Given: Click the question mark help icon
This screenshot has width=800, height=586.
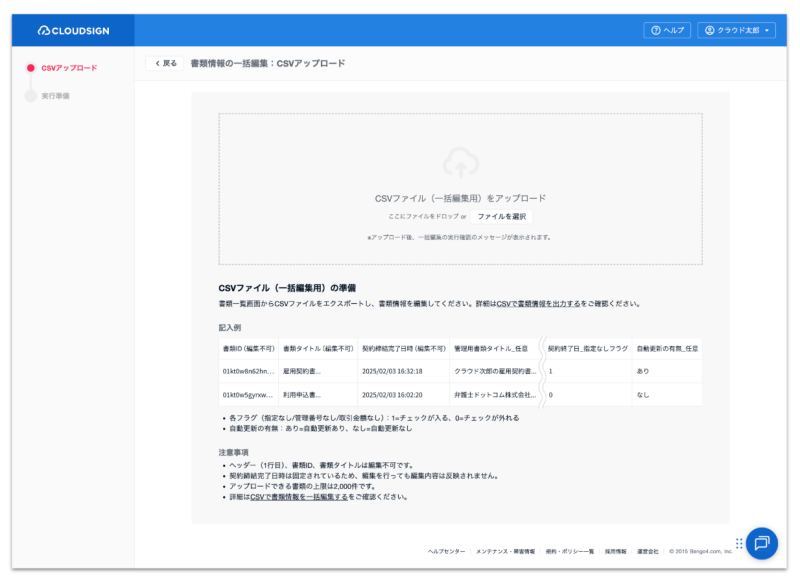Looking at the screenshot, I should point(655,31).
